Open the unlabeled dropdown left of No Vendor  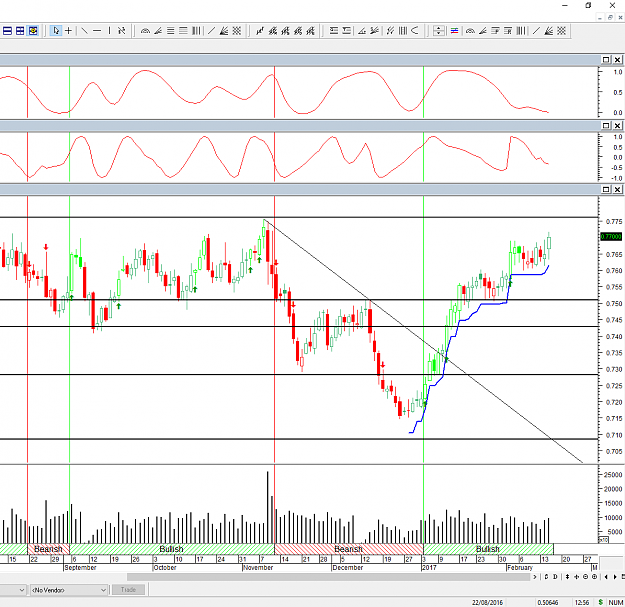pos(13,590)
